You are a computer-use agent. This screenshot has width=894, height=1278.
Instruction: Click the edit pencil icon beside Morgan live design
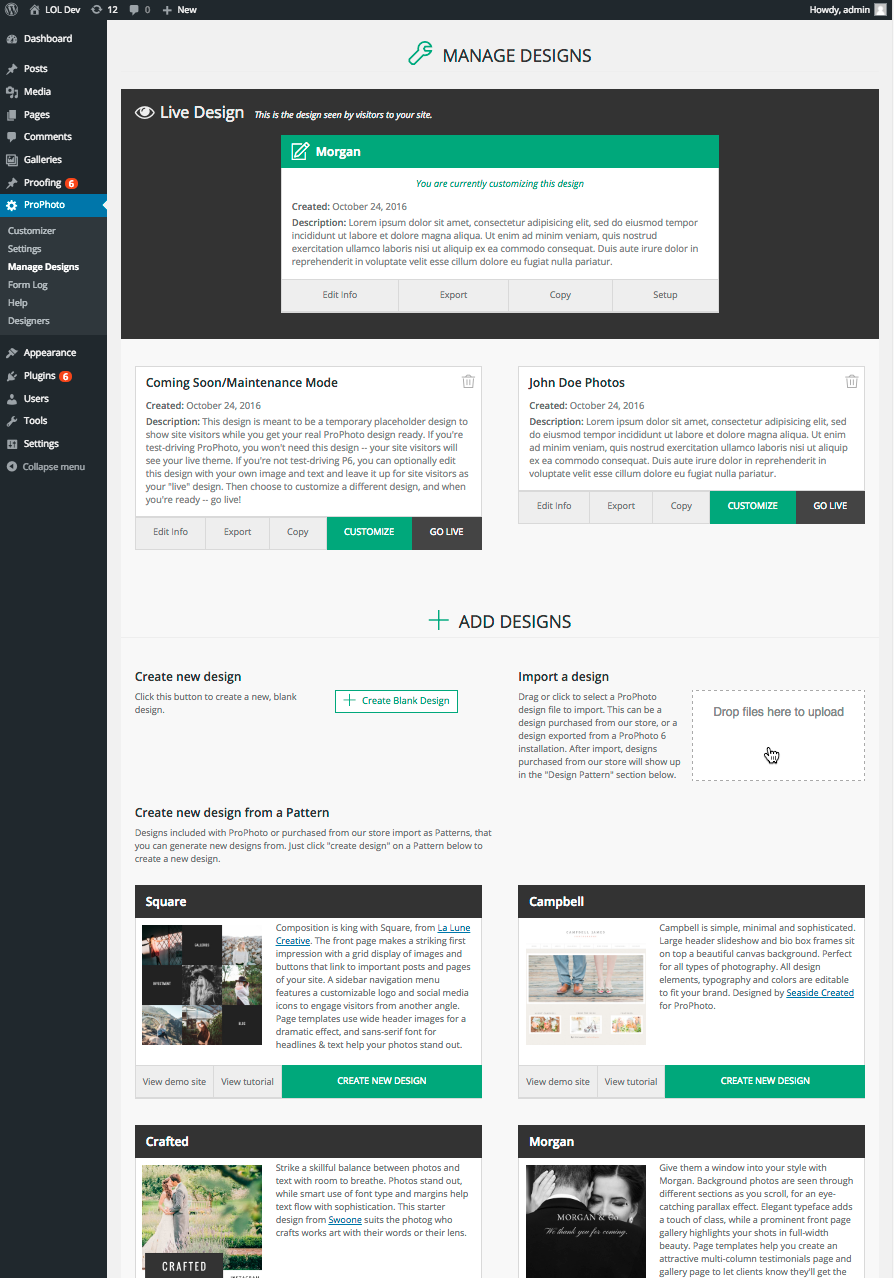(300, 152)
